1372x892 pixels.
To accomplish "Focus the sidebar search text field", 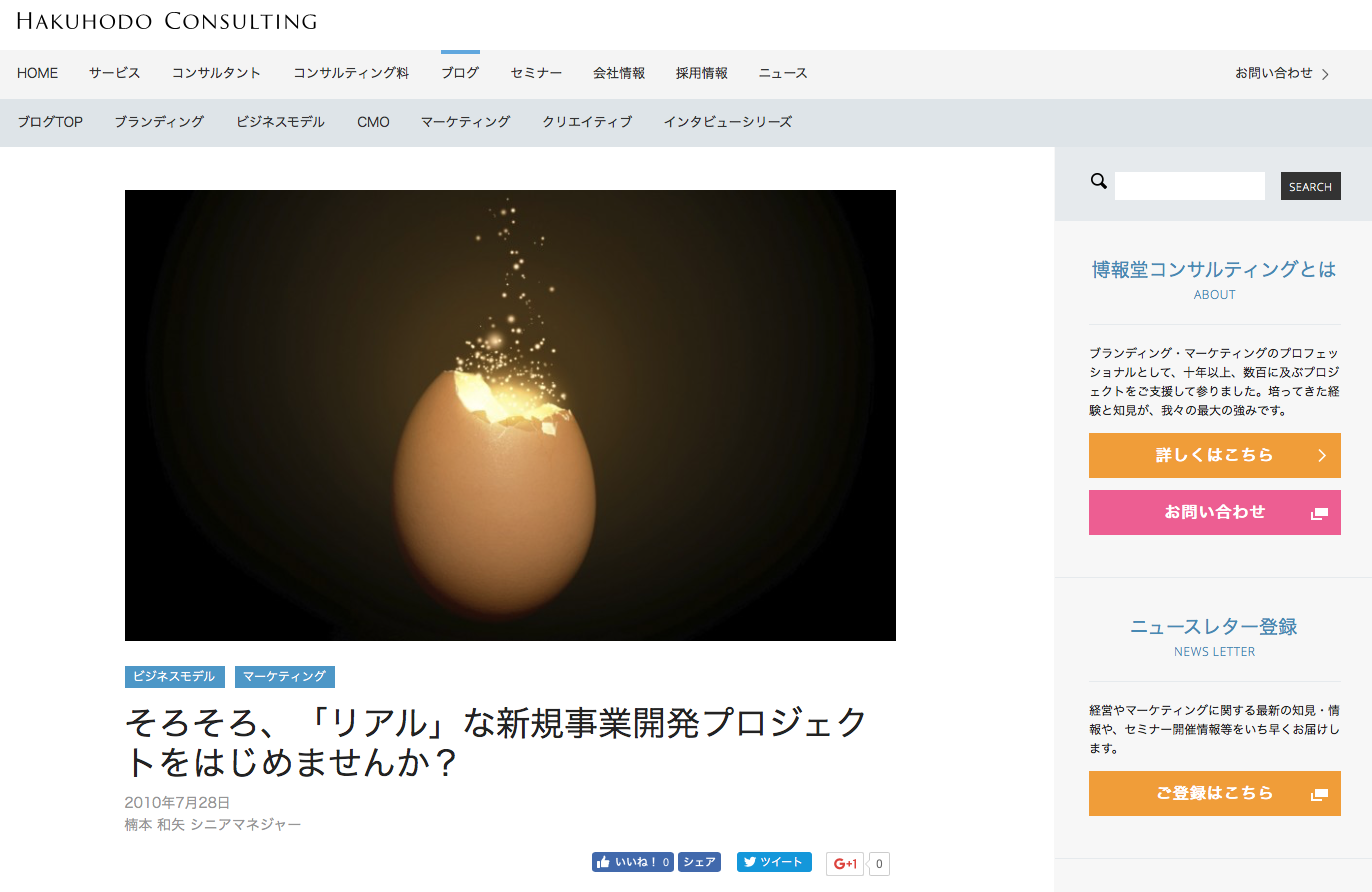I will pyautogui.click(x=1190, y=186).
